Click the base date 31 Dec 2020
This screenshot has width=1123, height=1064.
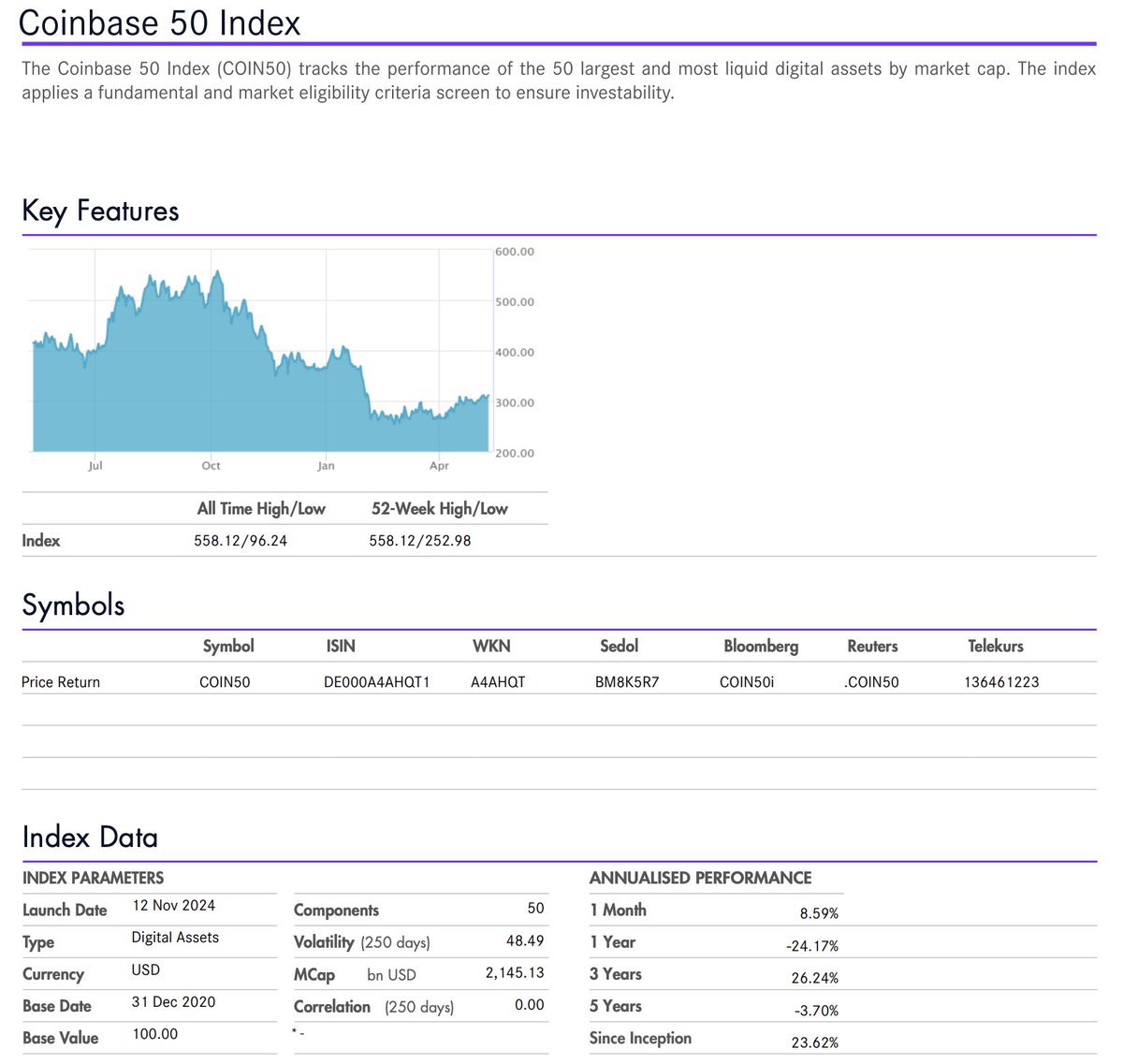tap(174, 1002)
